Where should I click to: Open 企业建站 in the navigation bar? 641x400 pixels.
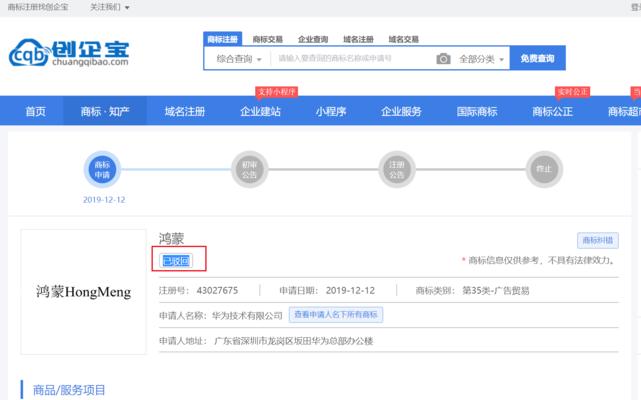pos(260,111)
